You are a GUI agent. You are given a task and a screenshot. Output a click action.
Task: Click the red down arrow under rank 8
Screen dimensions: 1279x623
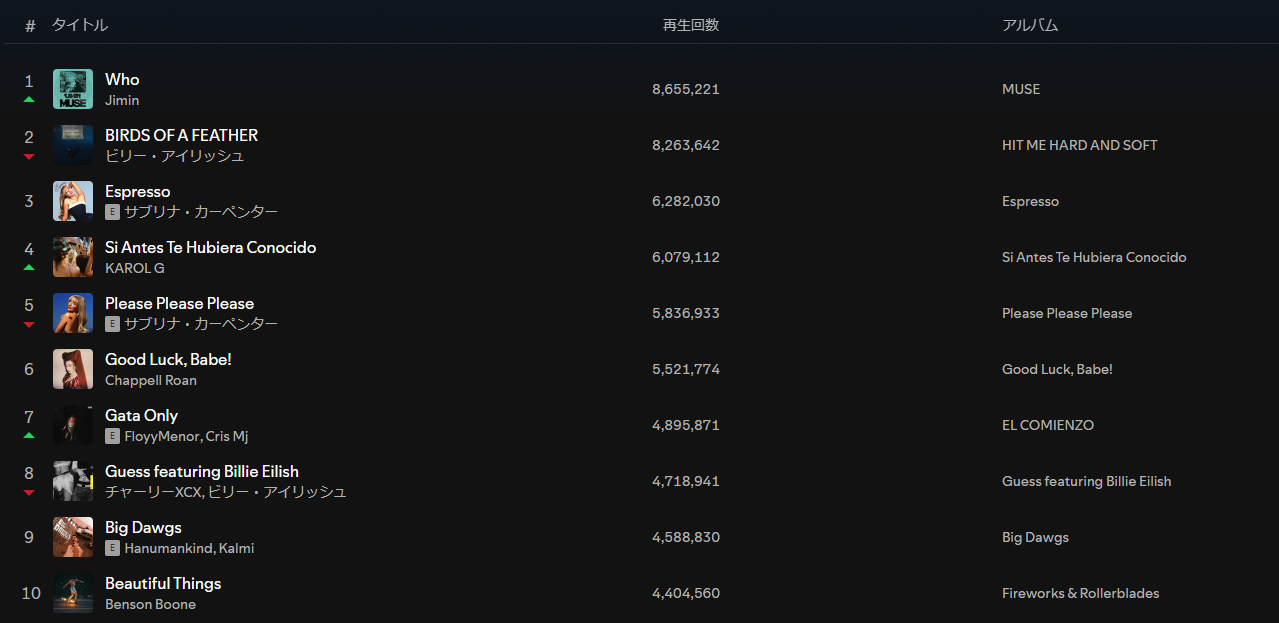click(29, 492)
